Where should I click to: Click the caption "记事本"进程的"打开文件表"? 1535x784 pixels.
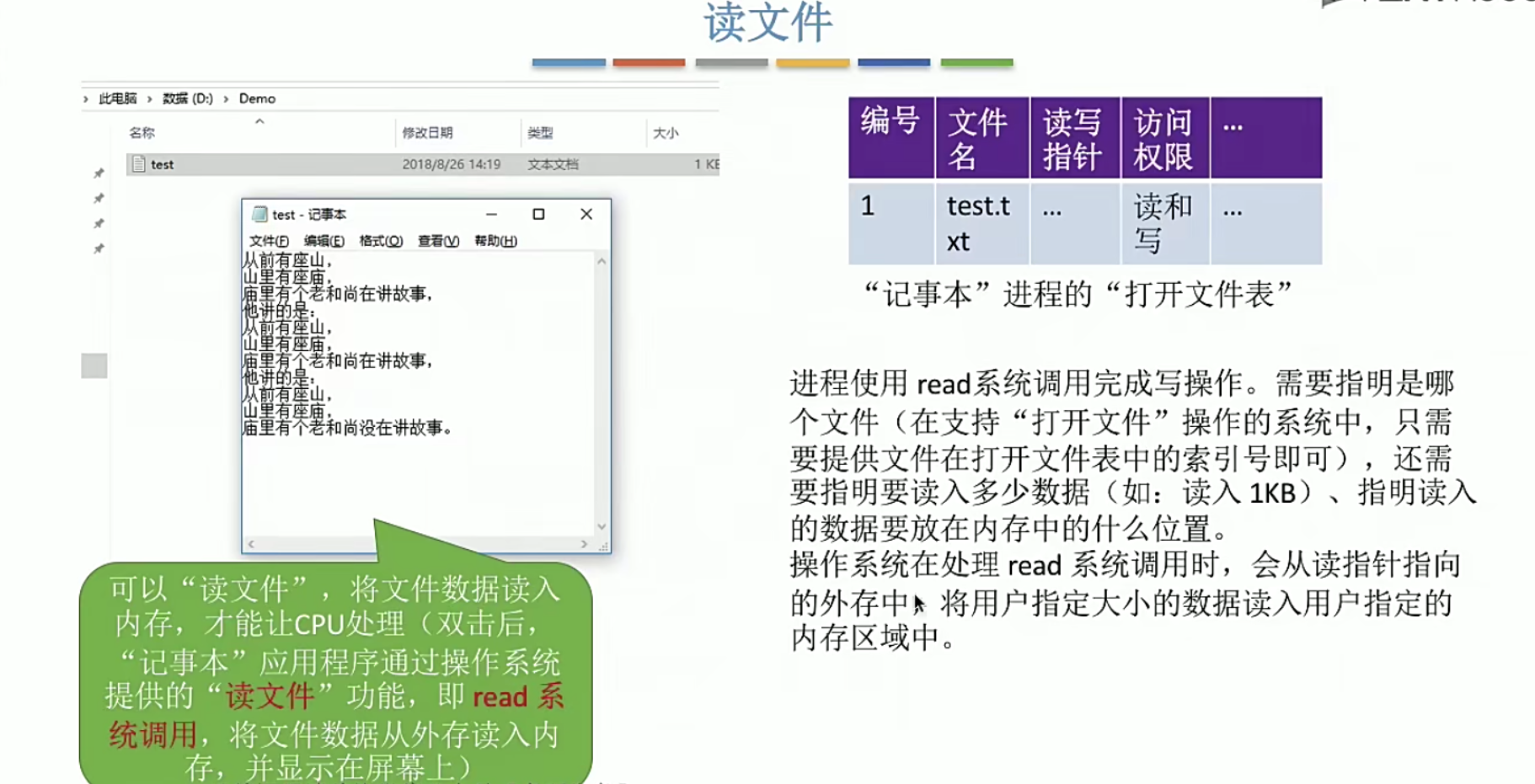coord(1078,295)
